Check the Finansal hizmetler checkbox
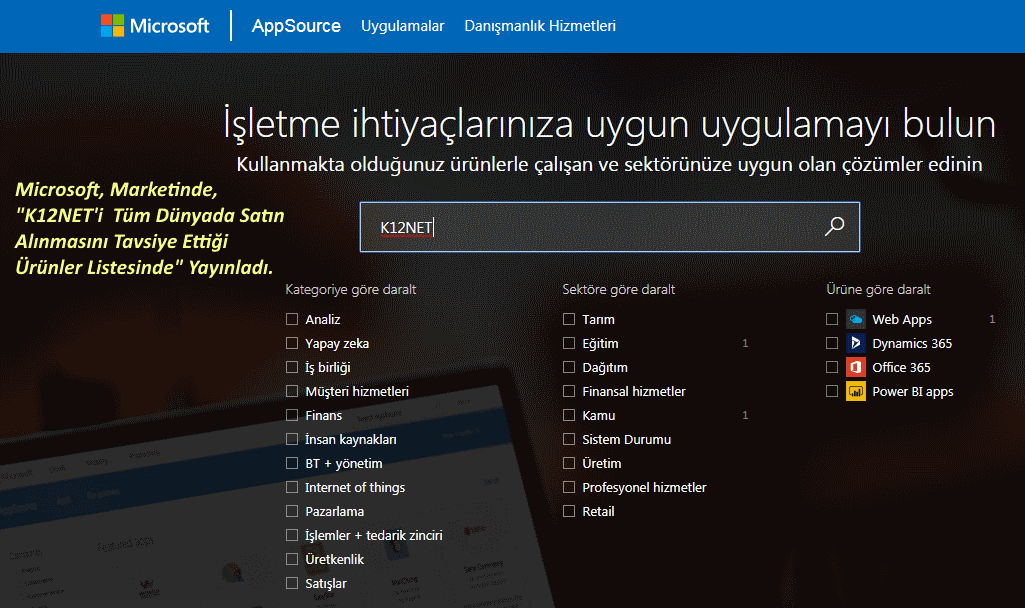 (569, 392)
